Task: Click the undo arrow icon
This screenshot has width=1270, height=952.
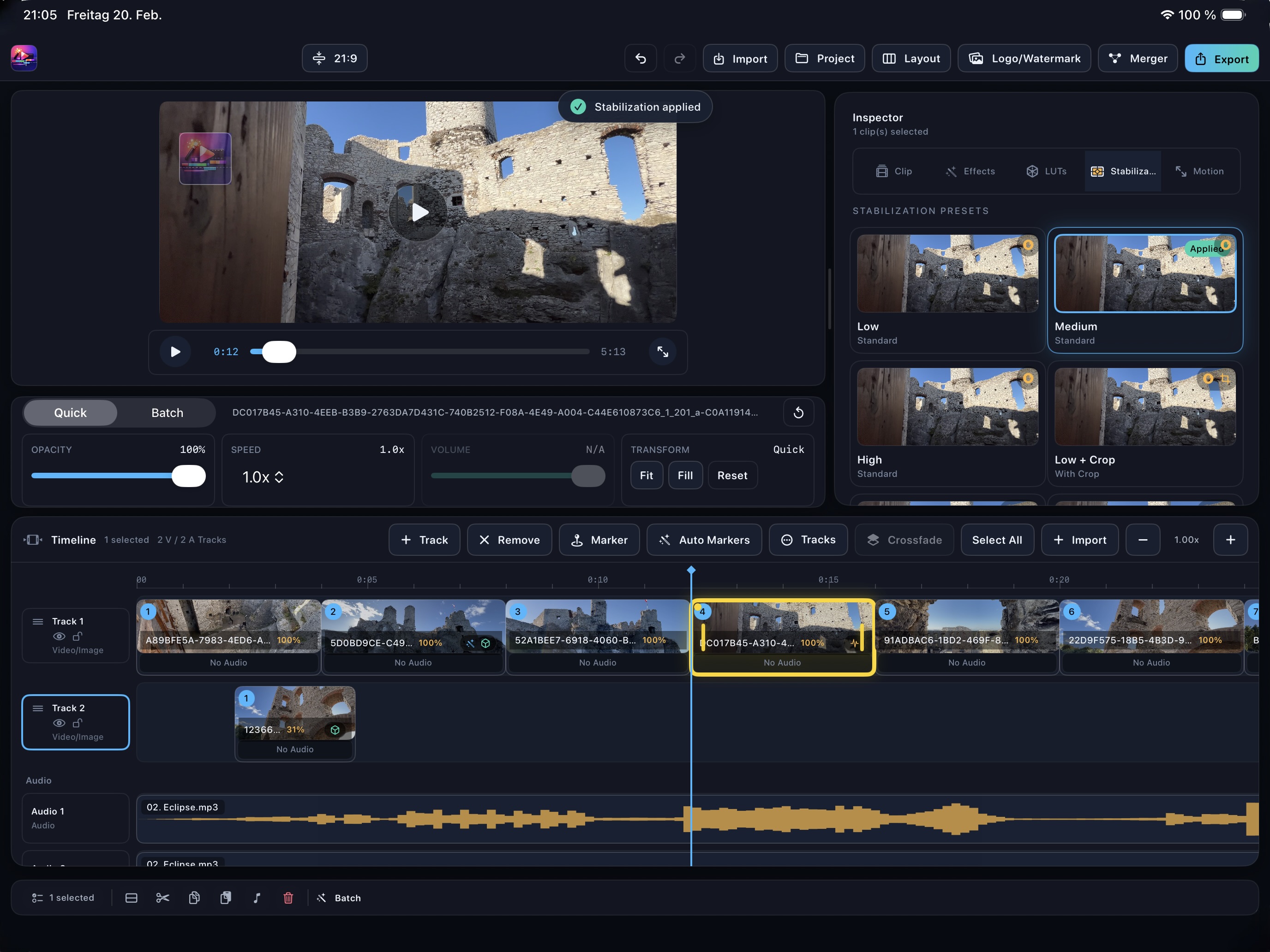Action: (641, 59)
